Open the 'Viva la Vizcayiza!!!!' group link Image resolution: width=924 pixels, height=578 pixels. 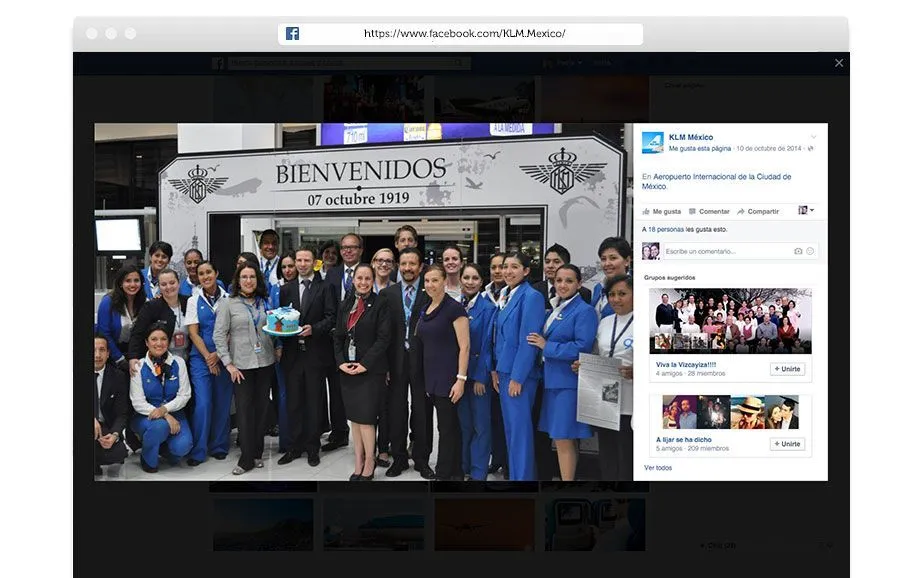685,365
